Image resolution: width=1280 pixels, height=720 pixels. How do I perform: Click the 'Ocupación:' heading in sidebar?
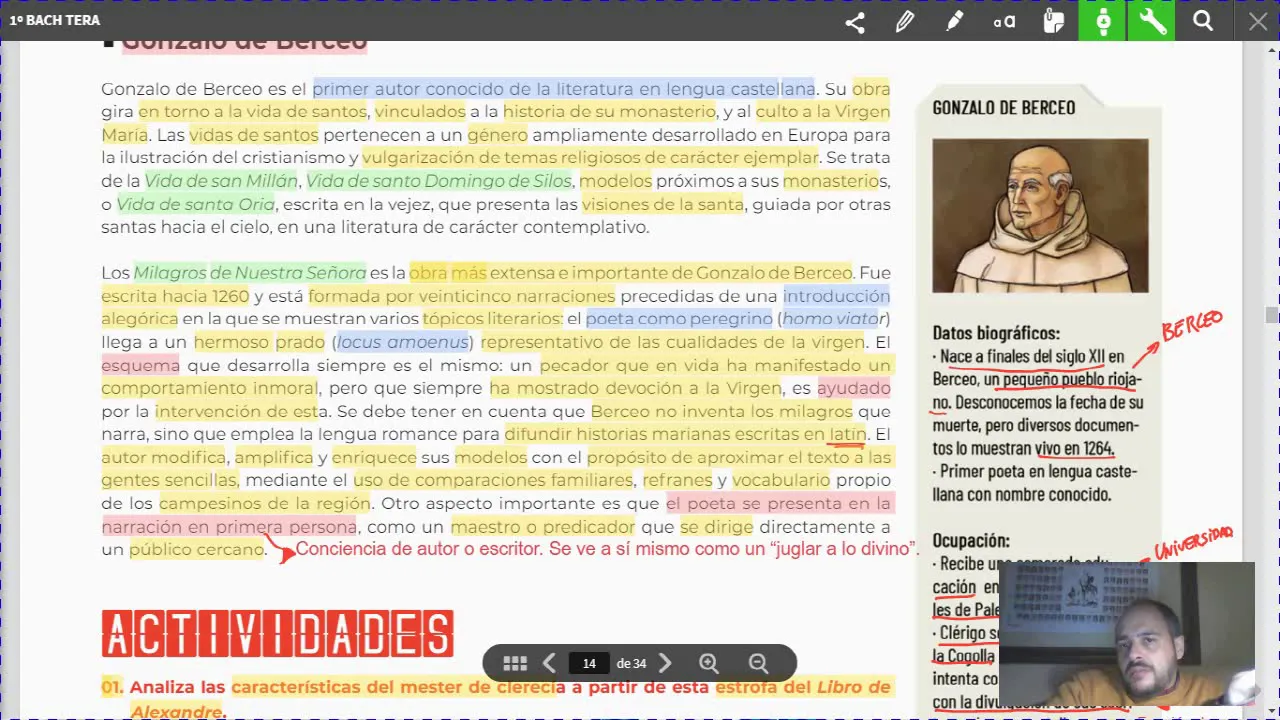(971, 540)
